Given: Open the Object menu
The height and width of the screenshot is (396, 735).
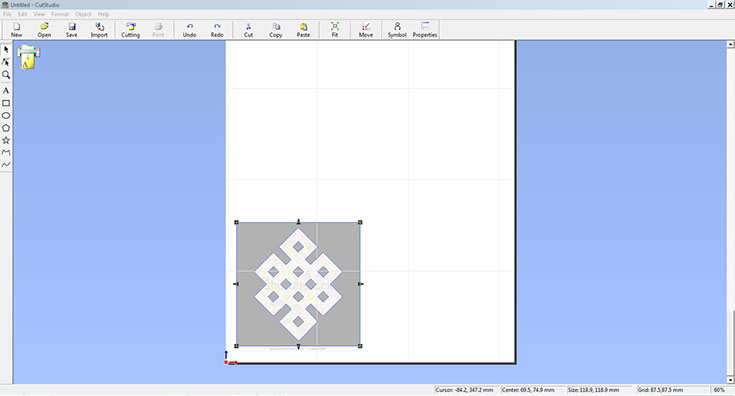Looking at the screenshot, I should click(83, 14).
